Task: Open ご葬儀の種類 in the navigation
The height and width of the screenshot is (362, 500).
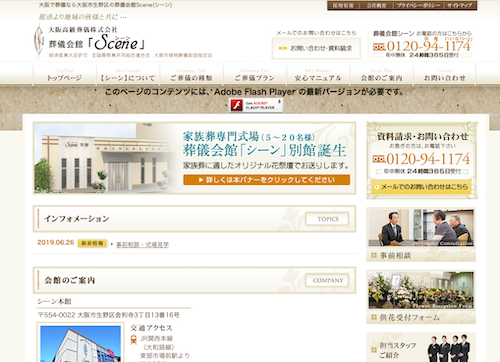Action: coord(191,75)
